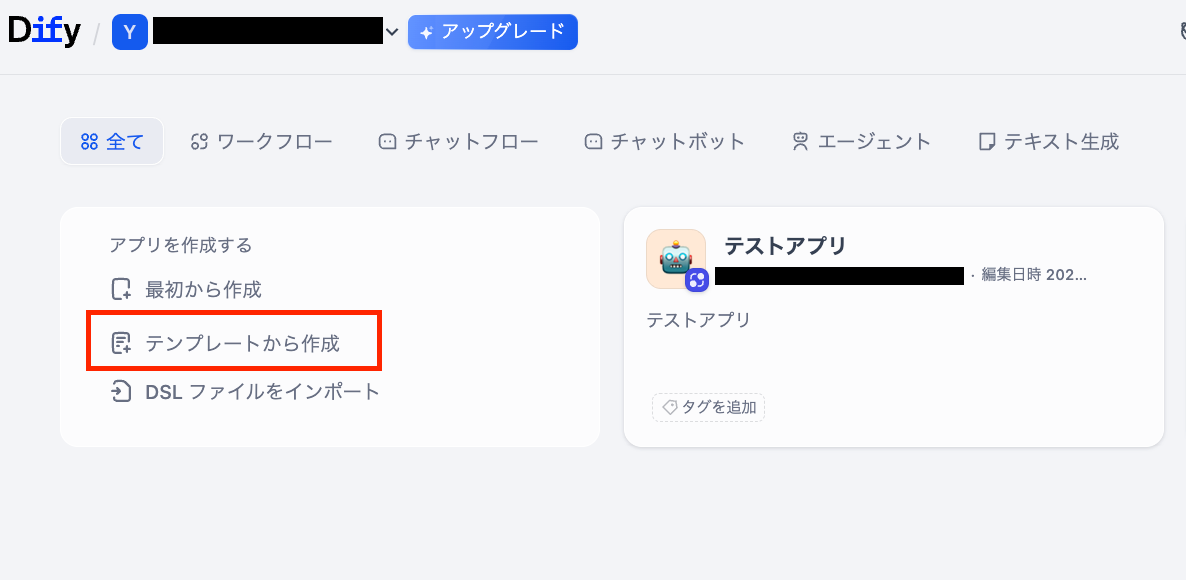Click the アップグレード upgrade button
Viewport: 1186px width, 580px height.
(493, 32)
